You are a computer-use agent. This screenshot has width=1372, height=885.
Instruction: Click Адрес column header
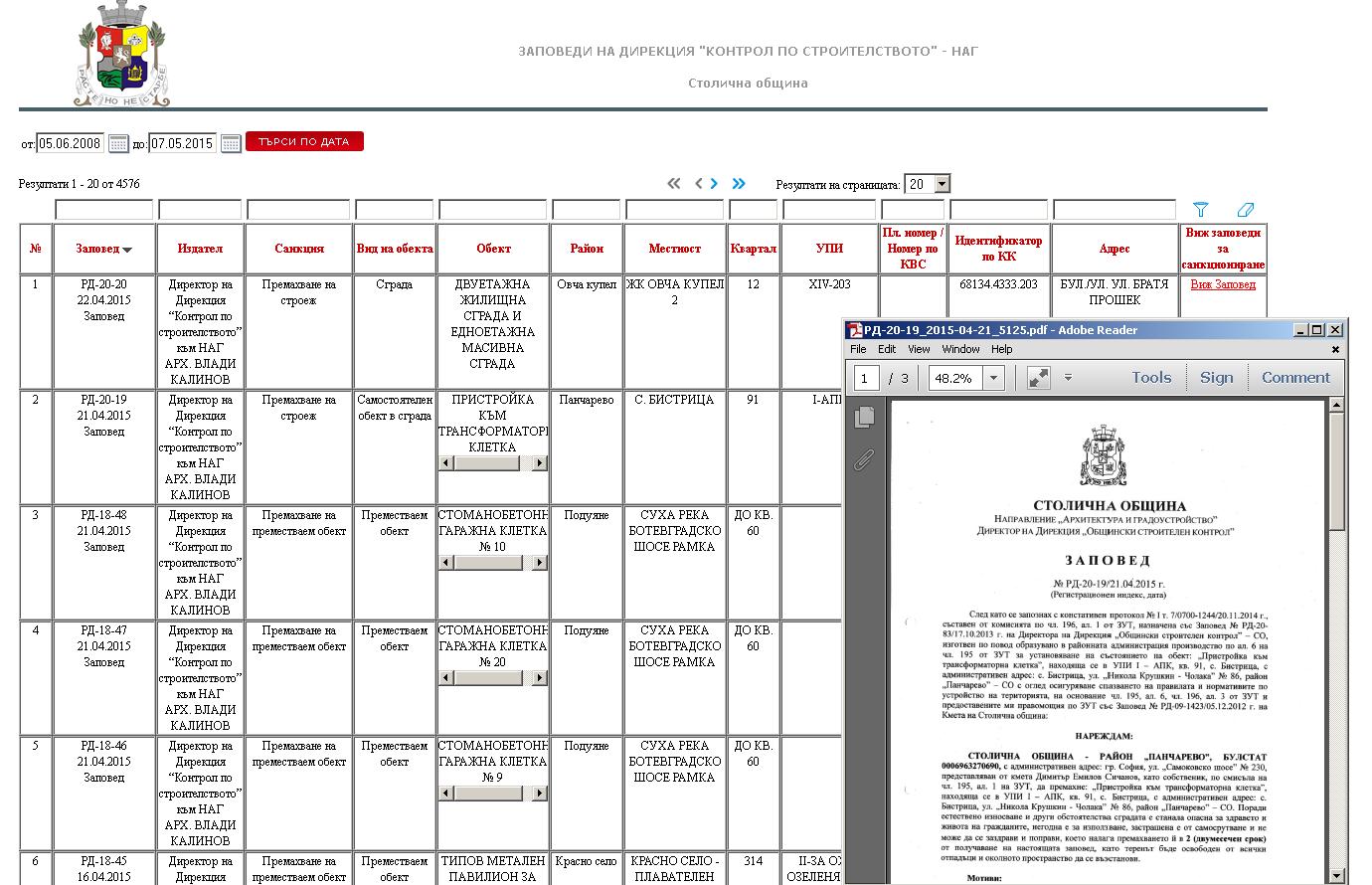[x=1115, y=249]
